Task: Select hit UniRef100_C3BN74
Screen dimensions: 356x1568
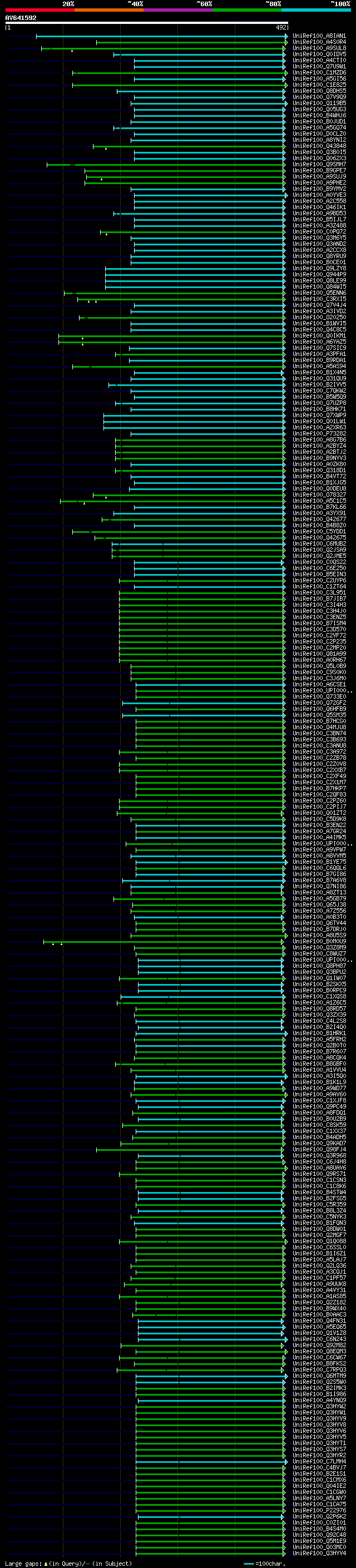Action: pos(319,734)
